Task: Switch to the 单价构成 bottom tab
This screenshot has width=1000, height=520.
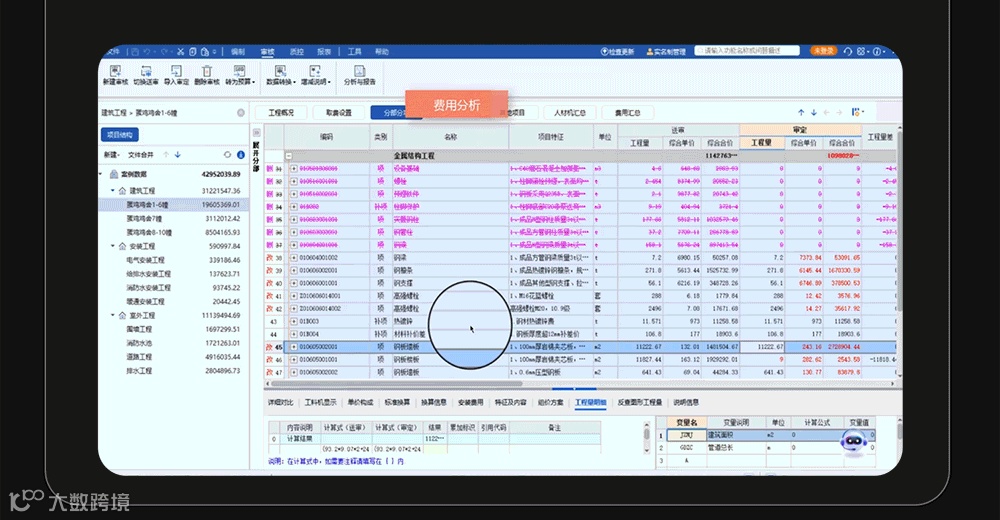Action: 360,403
